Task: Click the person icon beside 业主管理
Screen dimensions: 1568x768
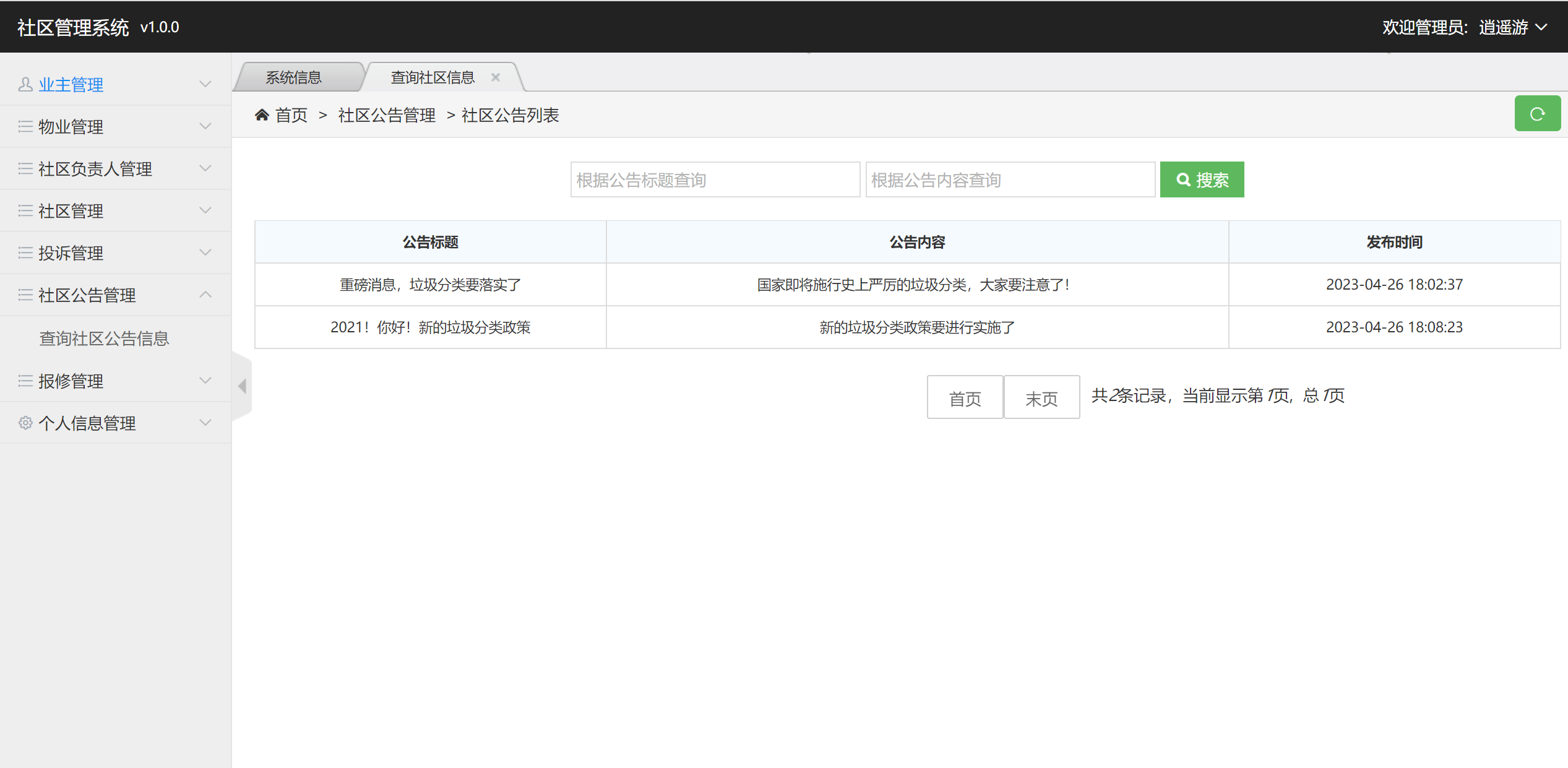Action: click(25, 84)
